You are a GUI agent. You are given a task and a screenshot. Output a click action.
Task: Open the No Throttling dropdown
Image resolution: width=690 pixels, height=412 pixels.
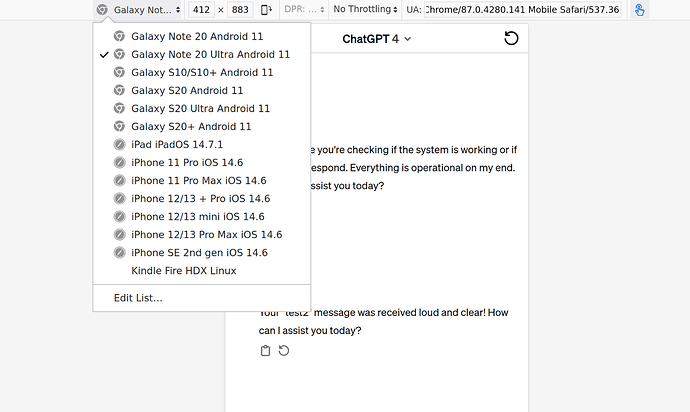click(365, 9)
